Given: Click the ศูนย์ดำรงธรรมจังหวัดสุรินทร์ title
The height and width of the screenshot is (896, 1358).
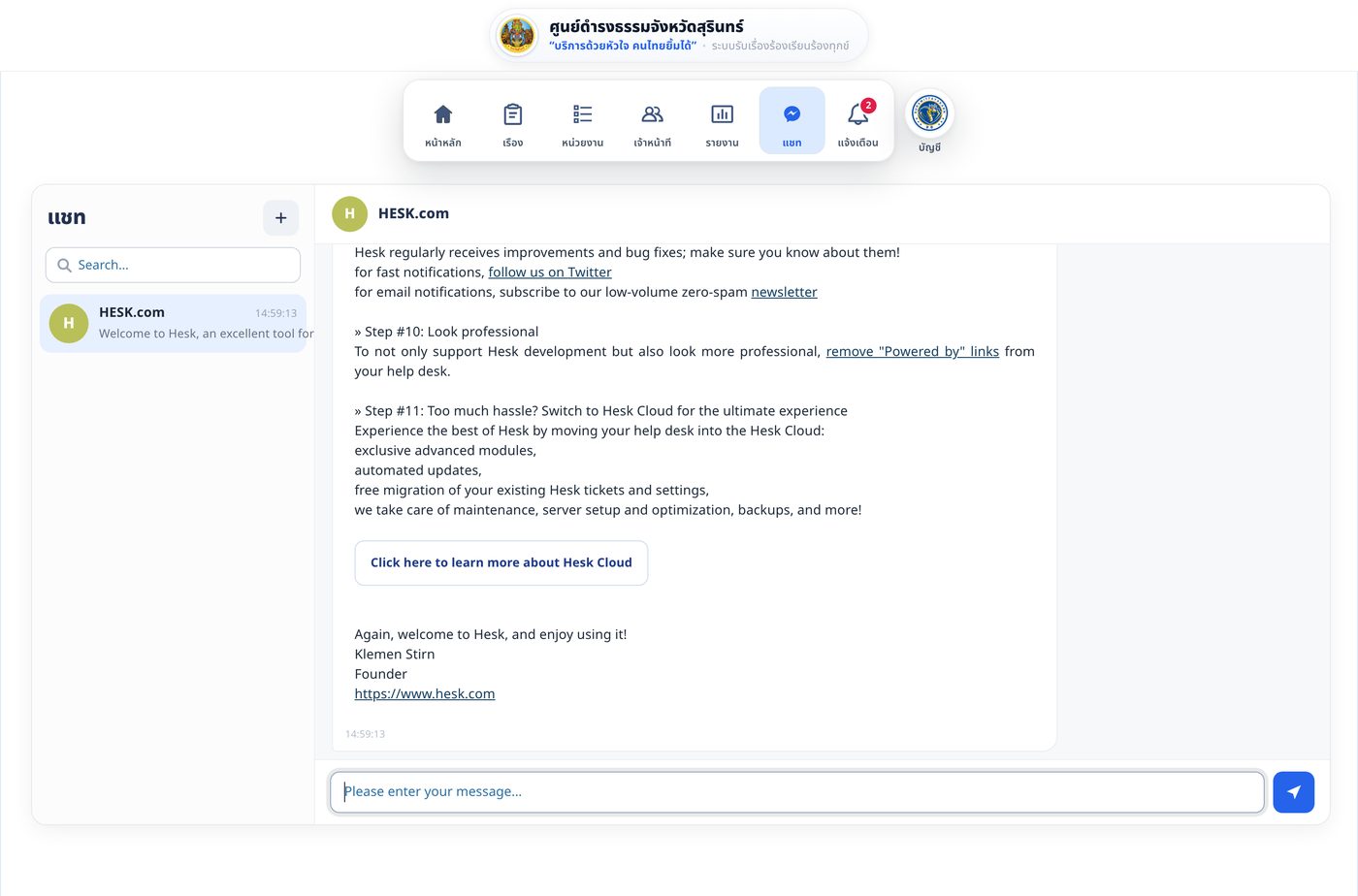Looking at the screenshot, I should [646, 26].
